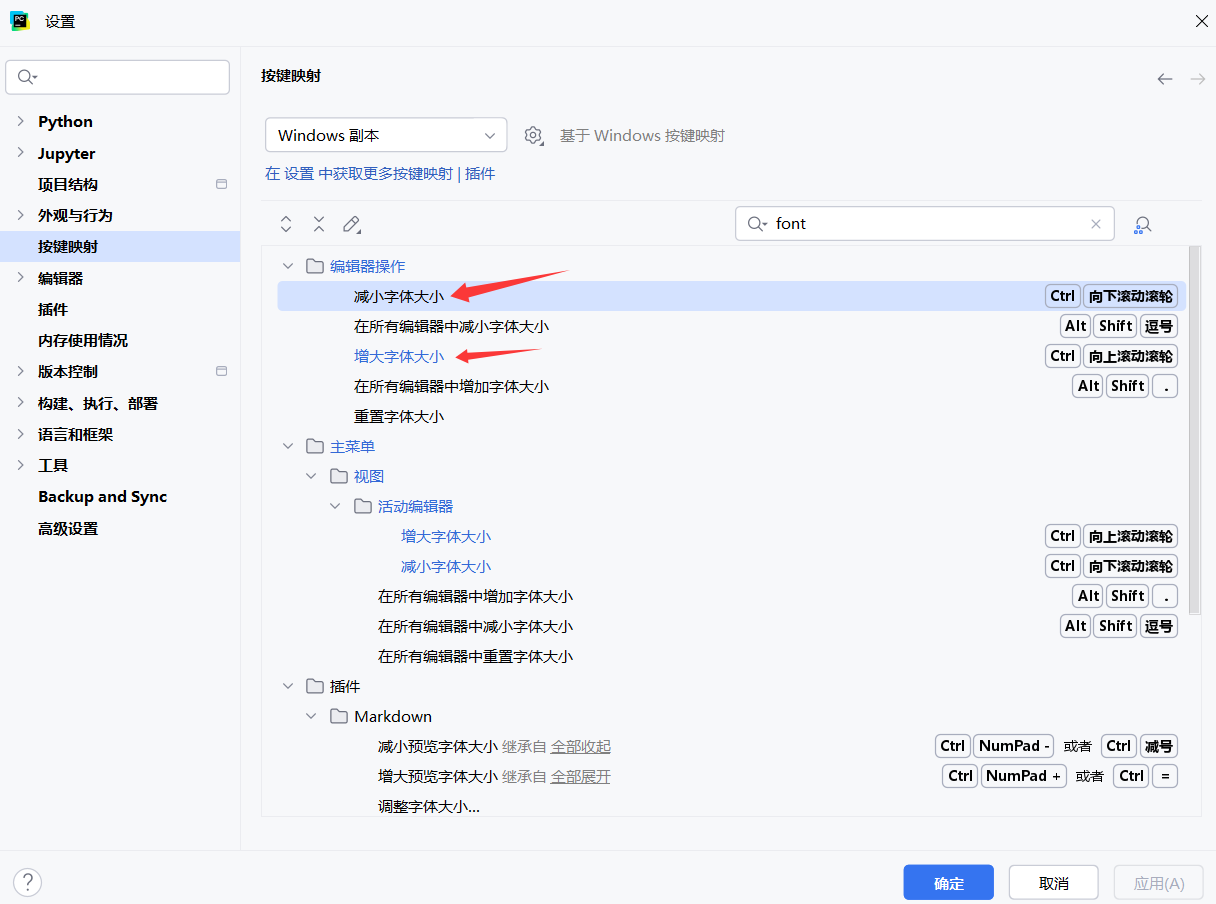The width and height of the screenshot is (1216, 904).
Task: Select the Backup and Sync page
Action: [102, 497]
